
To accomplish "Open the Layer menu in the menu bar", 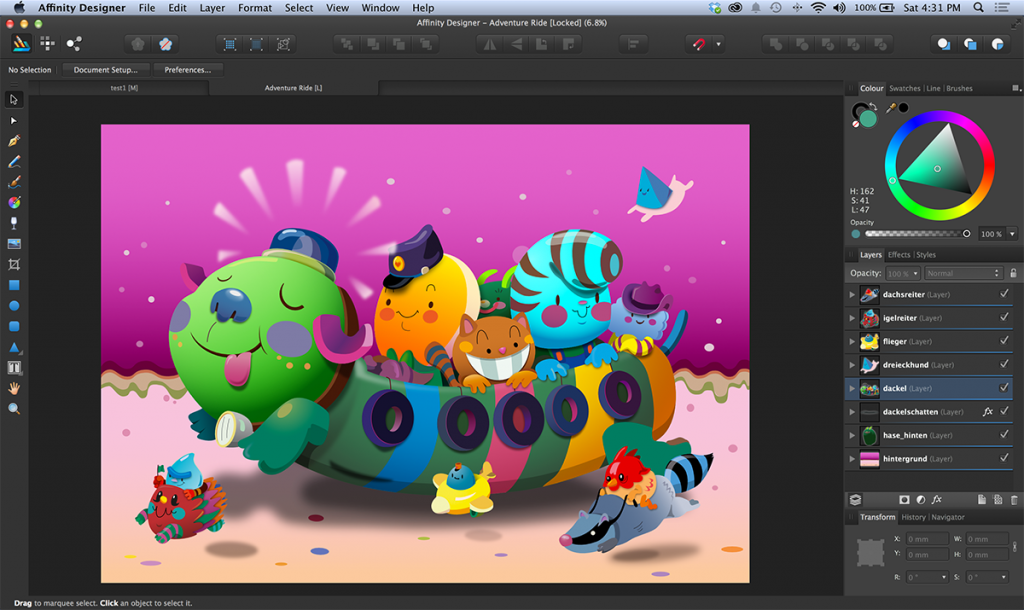I will tap(212, 8).
